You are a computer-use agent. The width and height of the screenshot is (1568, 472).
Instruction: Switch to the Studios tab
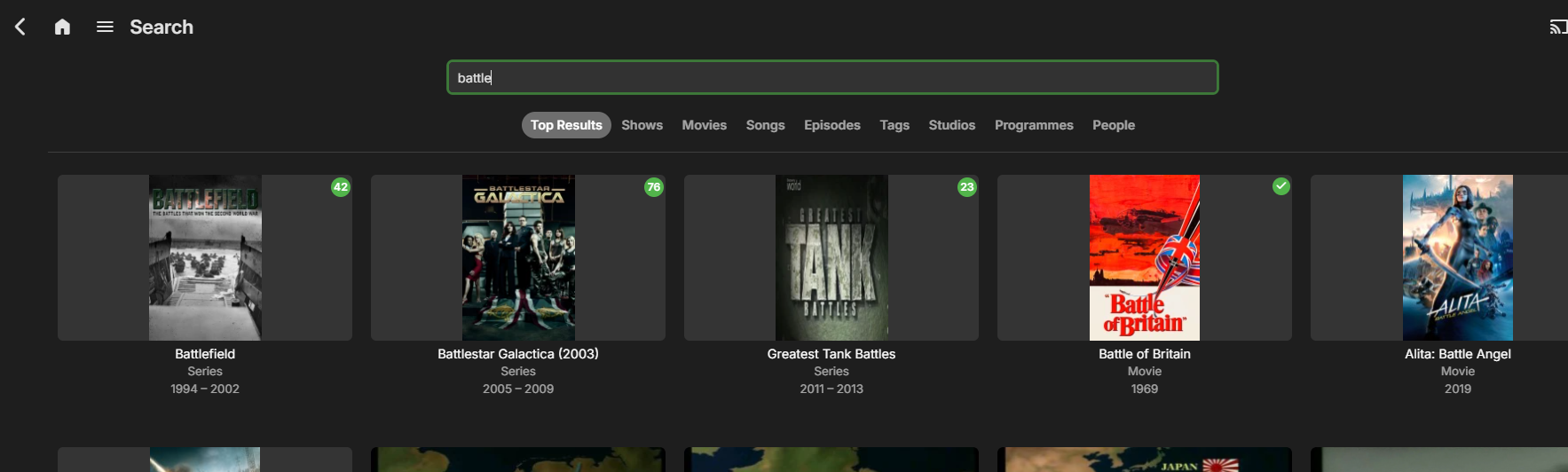tap(952, 125)
